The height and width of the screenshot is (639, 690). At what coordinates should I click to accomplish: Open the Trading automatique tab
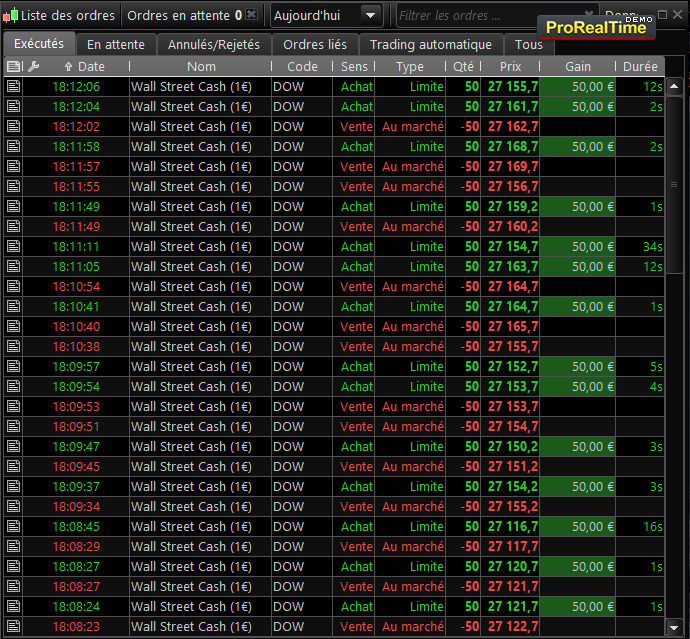click(x=431, y=44)
